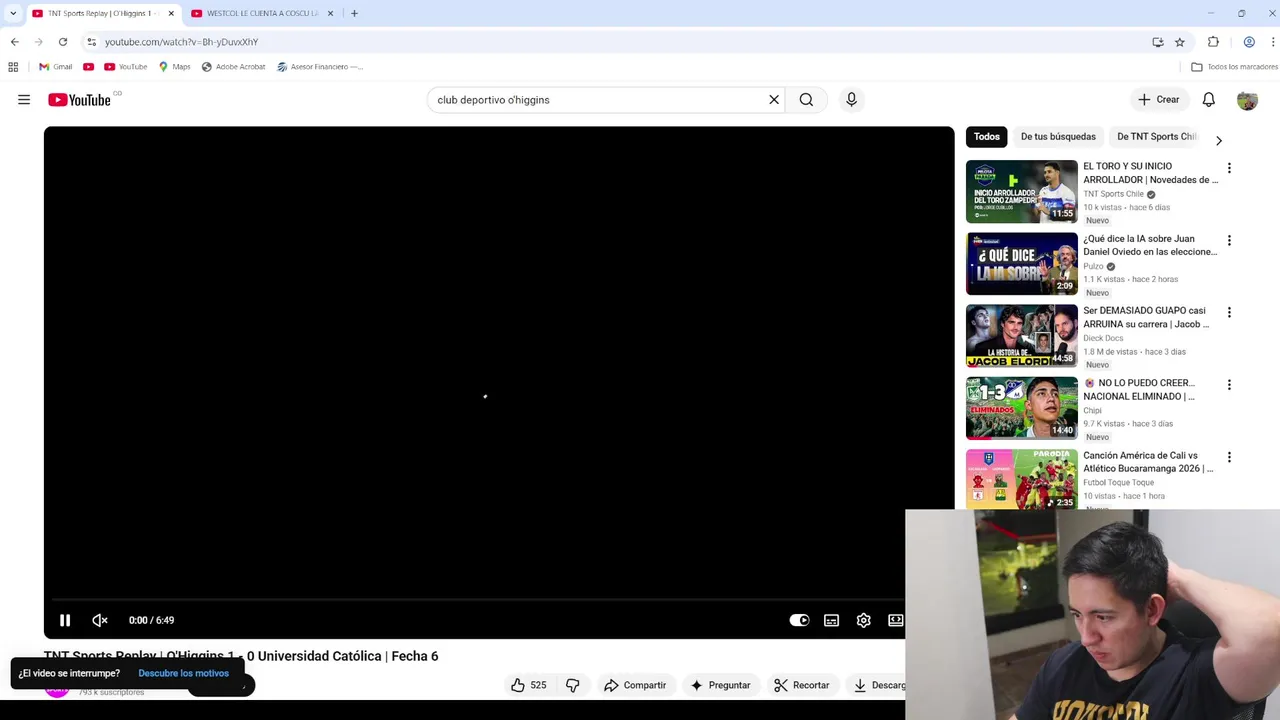This screenshot has height=720, width=1280.
Task: Open the YouTube bookmark labeled YouTube
Action: (125, 67)
